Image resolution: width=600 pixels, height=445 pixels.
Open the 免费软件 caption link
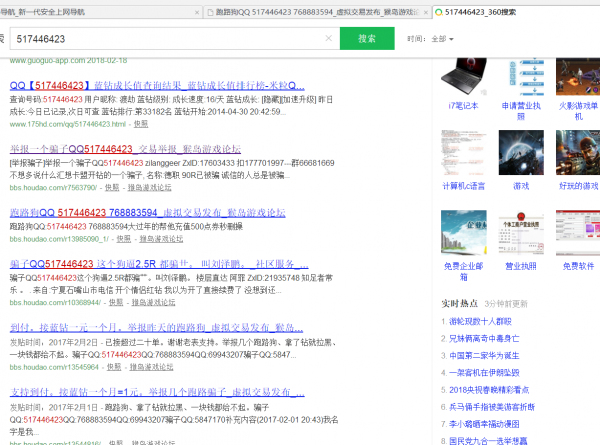click(x=579, y=266)
